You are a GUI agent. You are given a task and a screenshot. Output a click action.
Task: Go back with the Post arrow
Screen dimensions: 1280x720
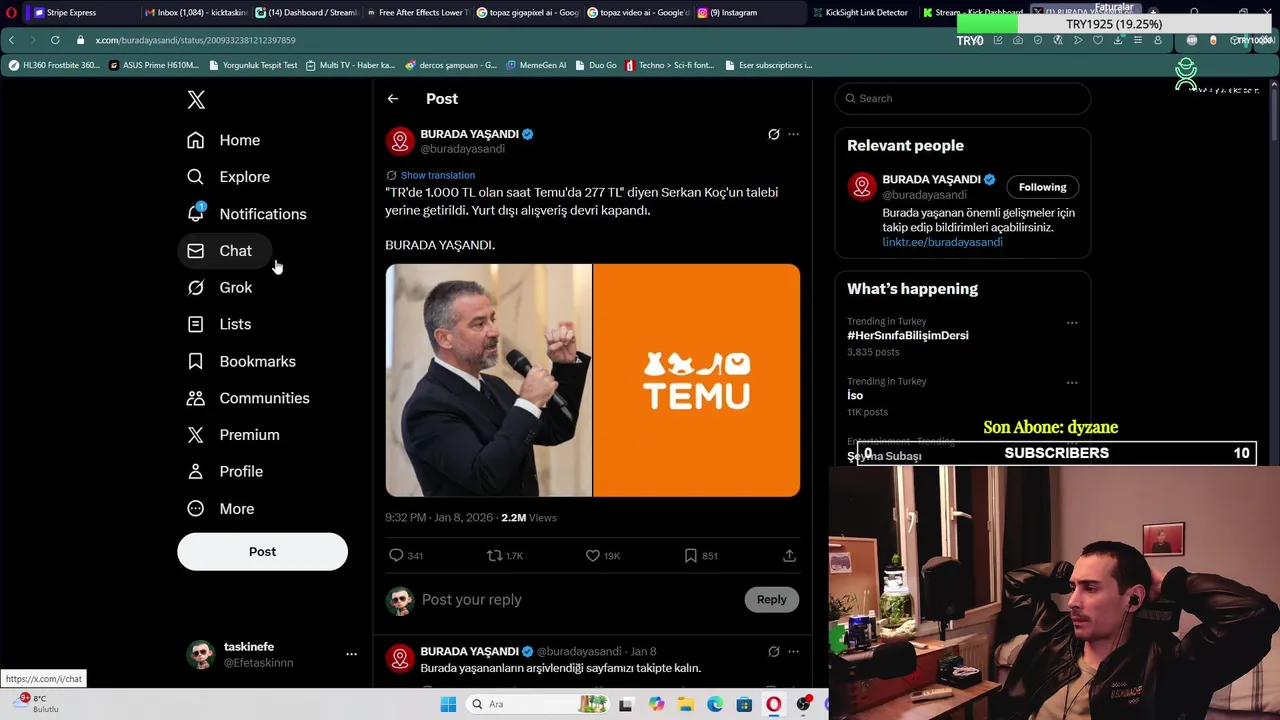[x=393, y=99]
